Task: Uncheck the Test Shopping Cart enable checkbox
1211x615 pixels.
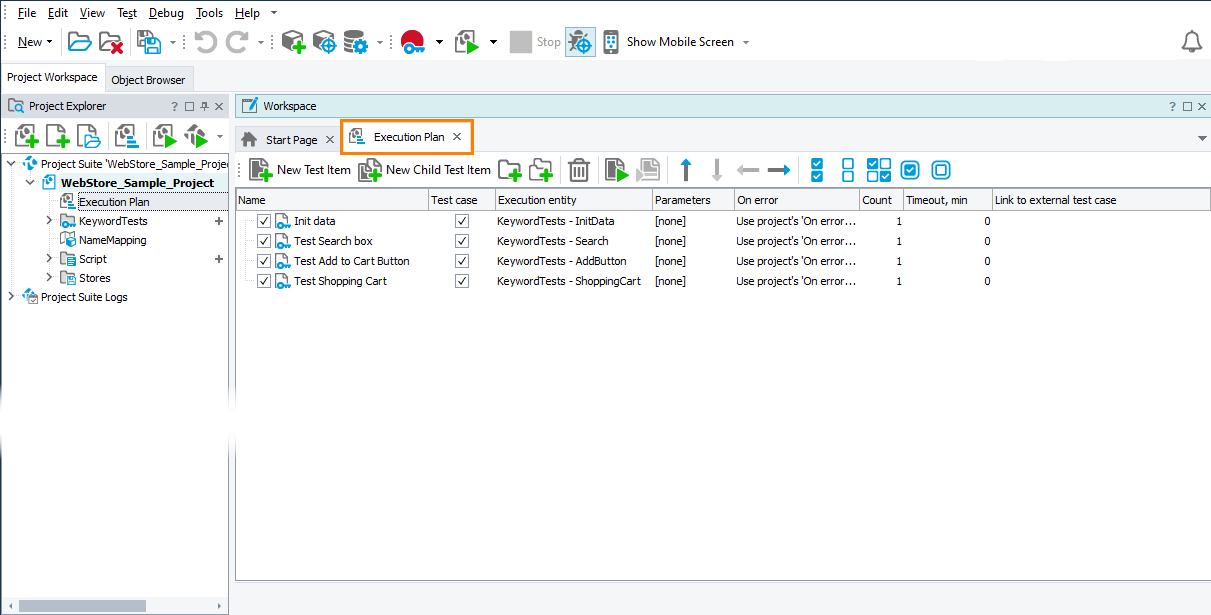Action: [x=264, y=281]
